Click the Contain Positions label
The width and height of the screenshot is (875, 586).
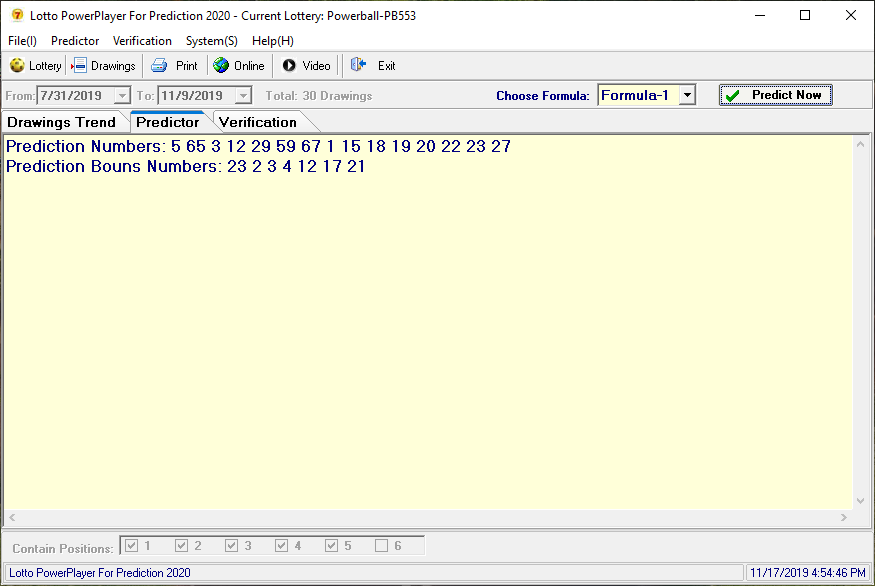click(62, 549)
